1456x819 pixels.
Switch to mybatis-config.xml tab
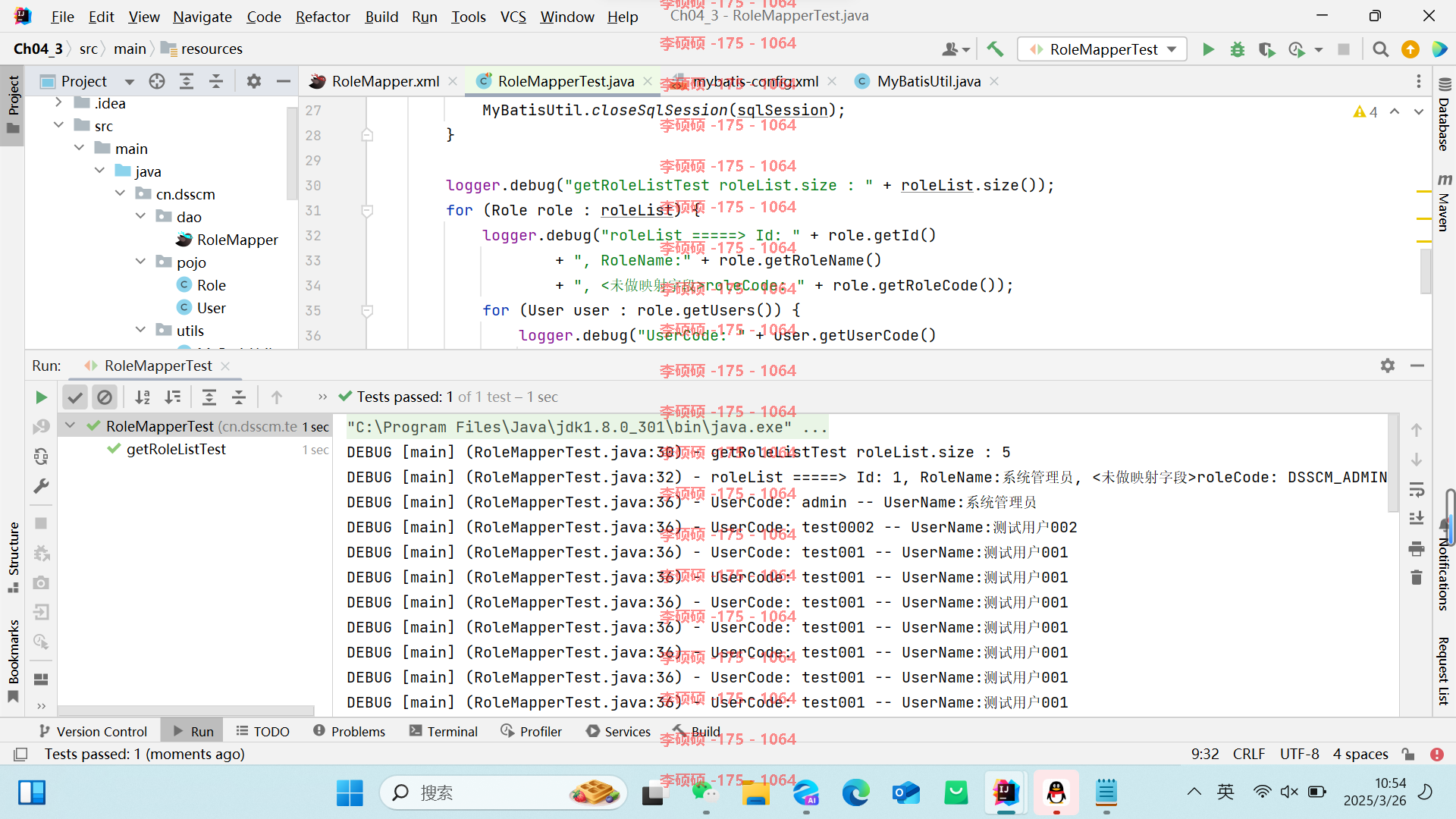(754, 81)
